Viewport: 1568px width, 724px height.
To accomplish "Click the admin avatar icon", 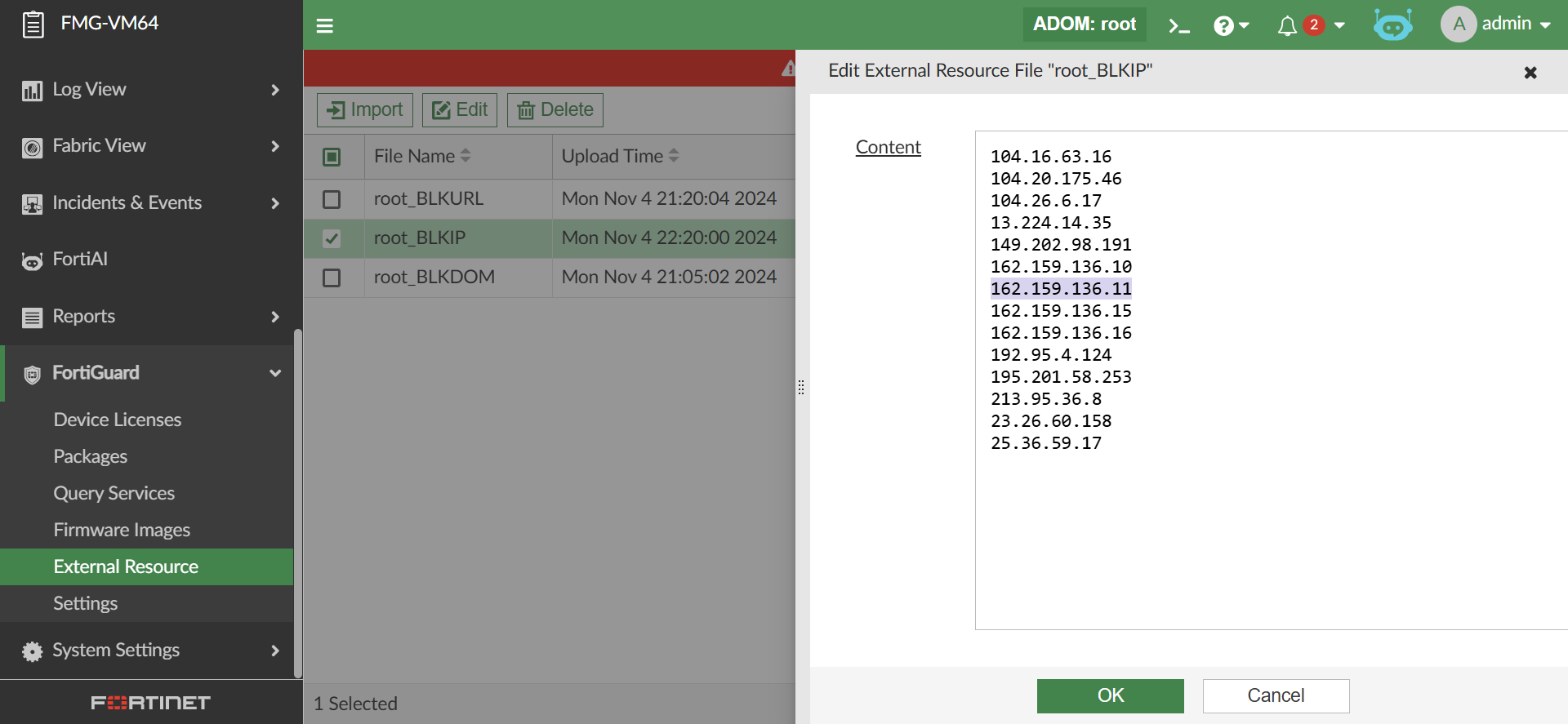I will click(1459, 24).
